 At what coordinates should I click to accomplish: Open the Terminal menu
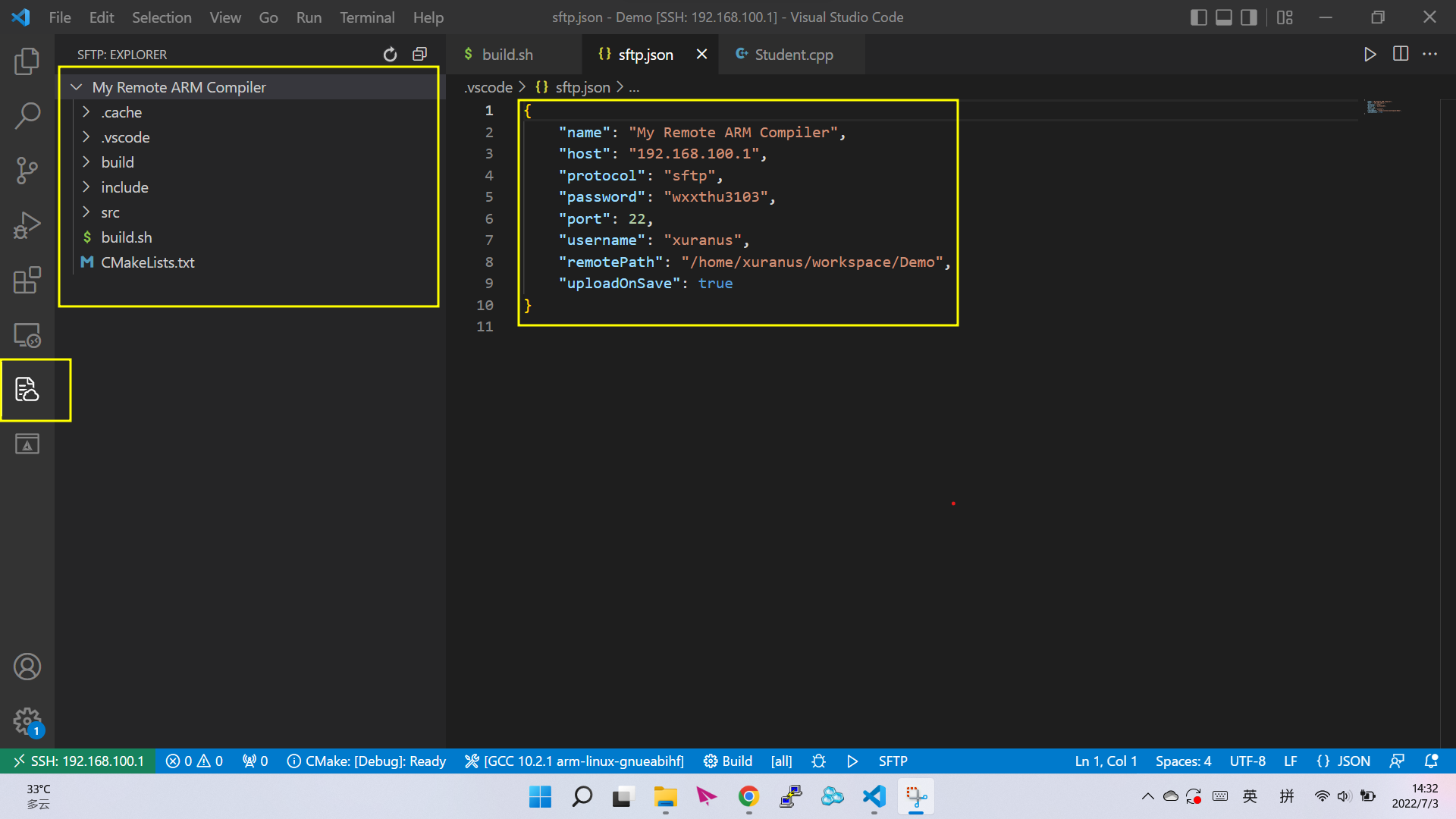click(x=366, y=17)
